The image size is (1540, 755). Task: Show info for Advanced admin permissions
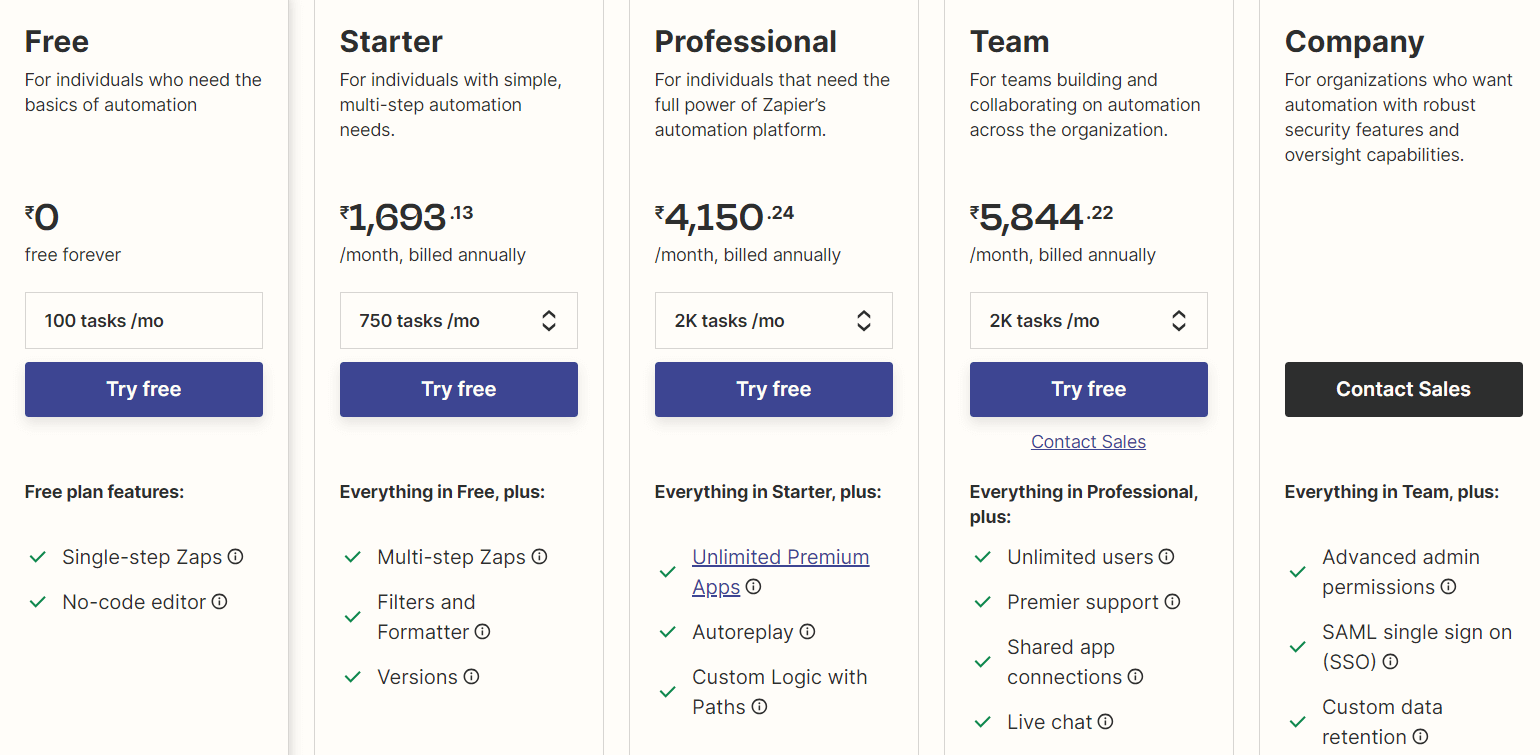1448,587
